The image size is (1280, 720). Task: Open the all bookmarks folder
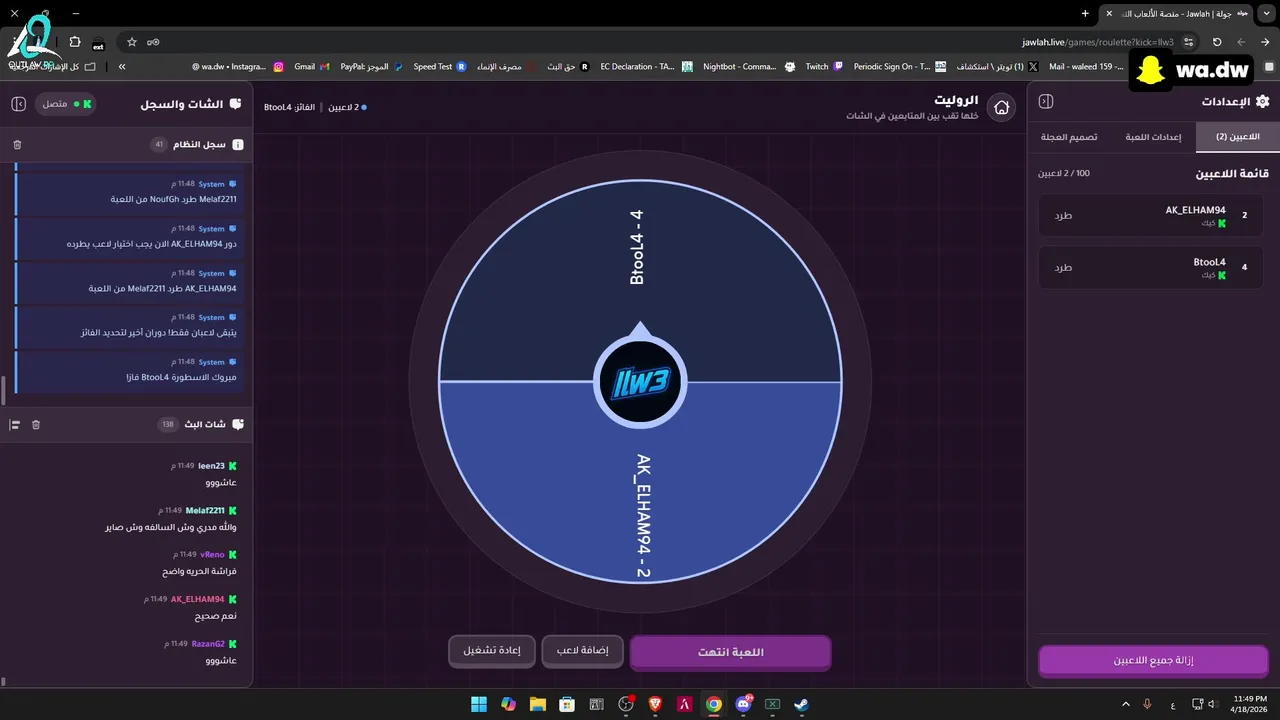pos(52,66)
